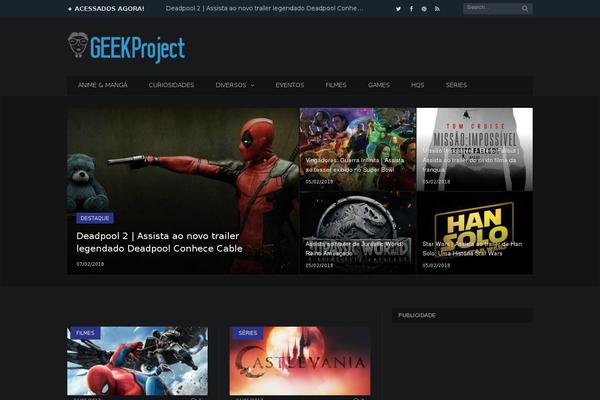Click the Séries badge on Castlevania card
600x400 pixels.
[248, 333]
